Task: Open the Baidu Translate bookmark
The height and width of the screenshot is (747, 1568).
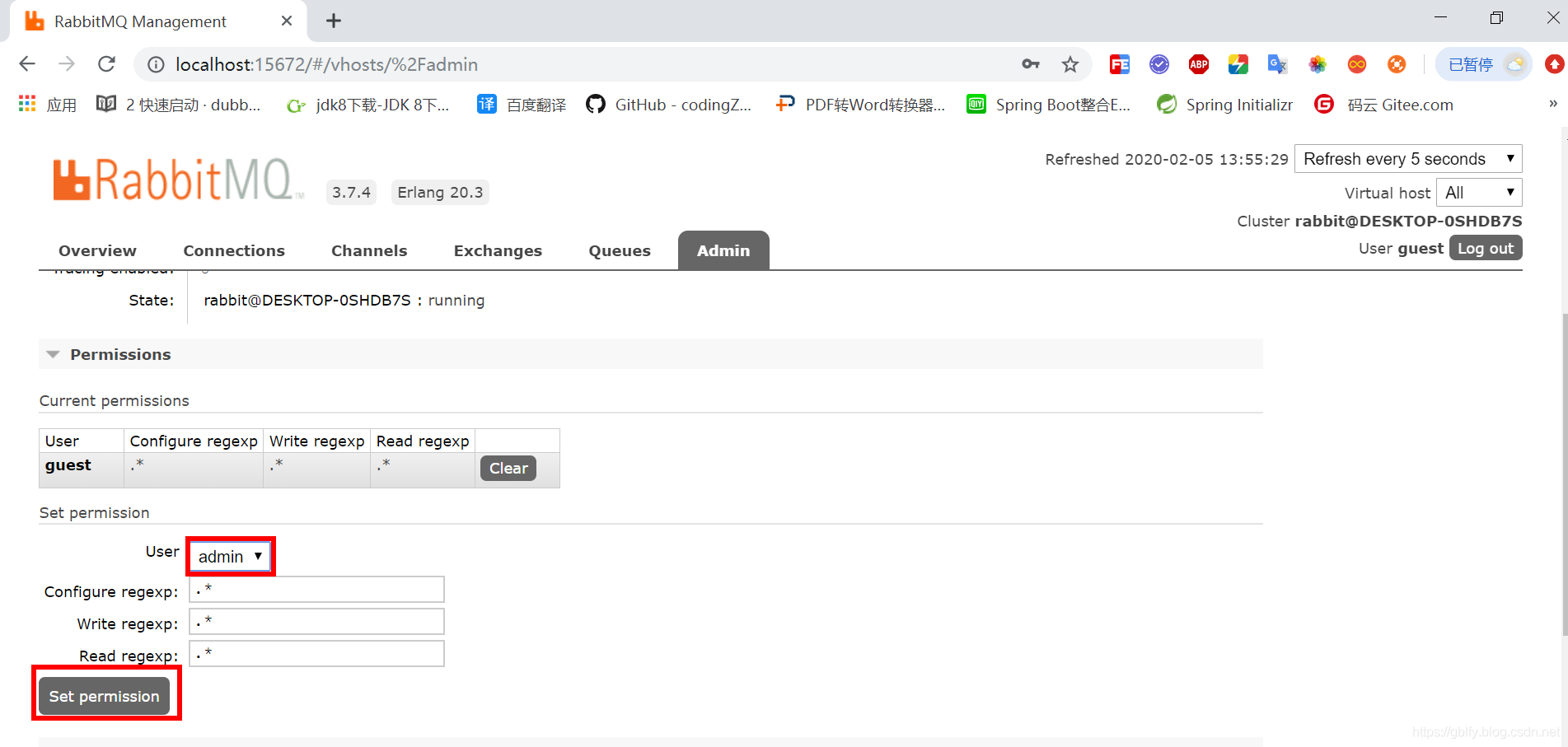Action: (x=522, y=105)
